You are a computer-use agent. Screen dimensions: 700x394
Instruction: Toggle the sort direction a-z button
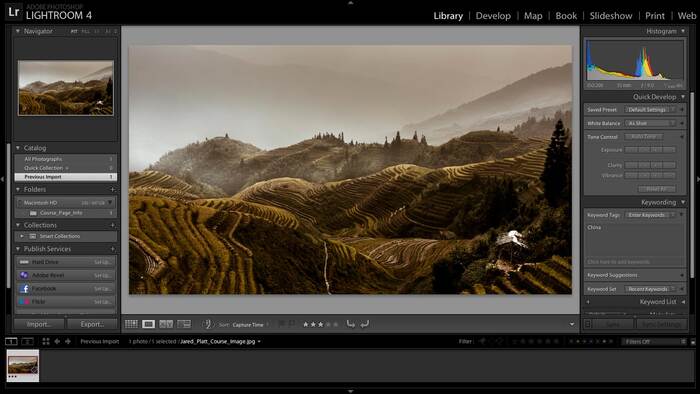click(x=206, y=324)
